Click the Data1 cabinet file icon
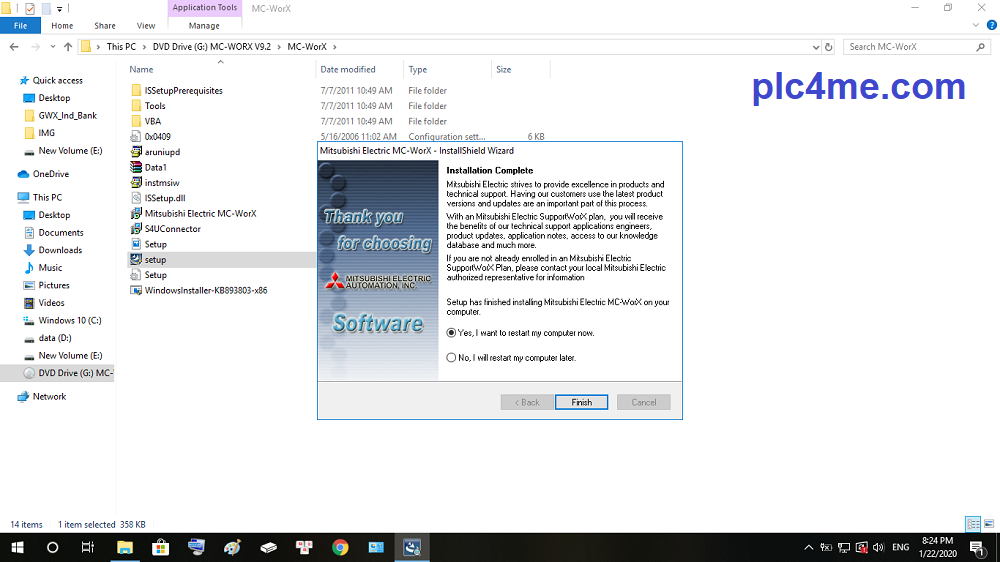Image resolution: width=1000 pixels, height=562 pixels. coord(136,167)
